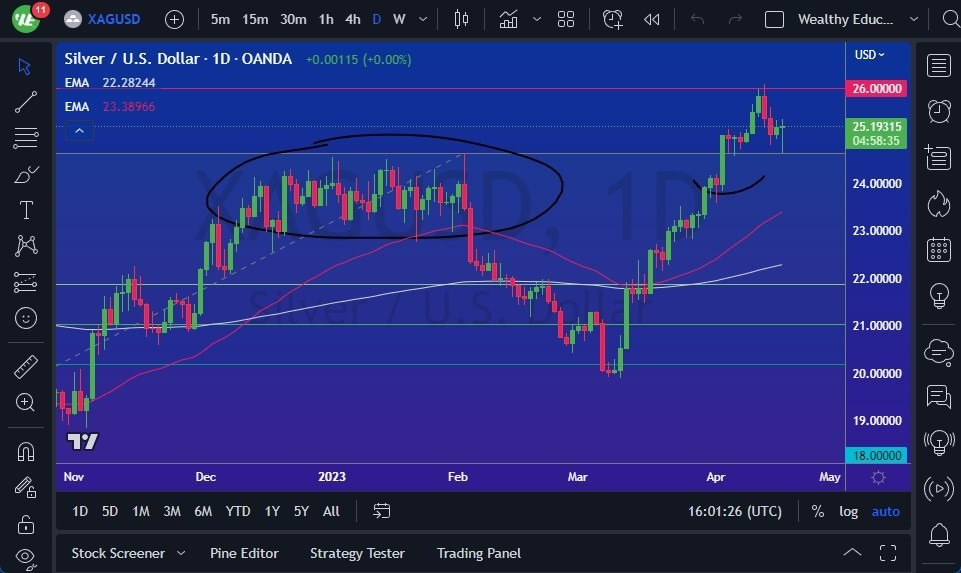Collapse the indicator legend chevron
The image size is (961, 573).
coord(79,131)
